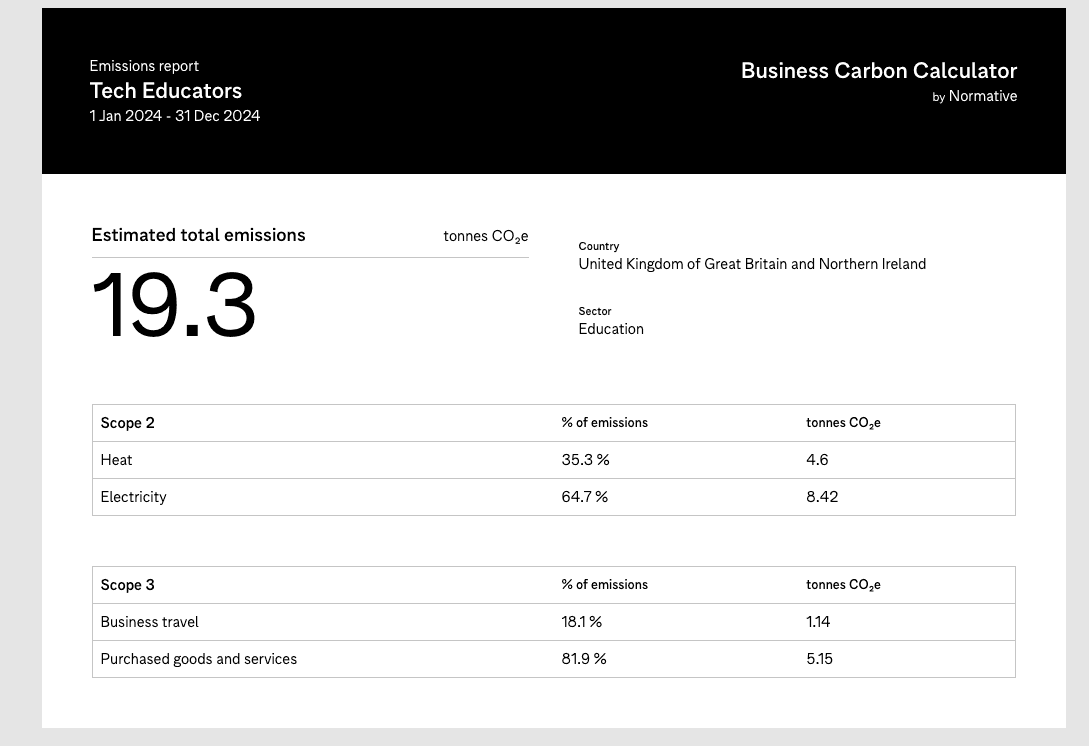Screen dimensions: 1089x746
Task: Click '% of emissions' header in Scope 3 table
Action: 604,585
